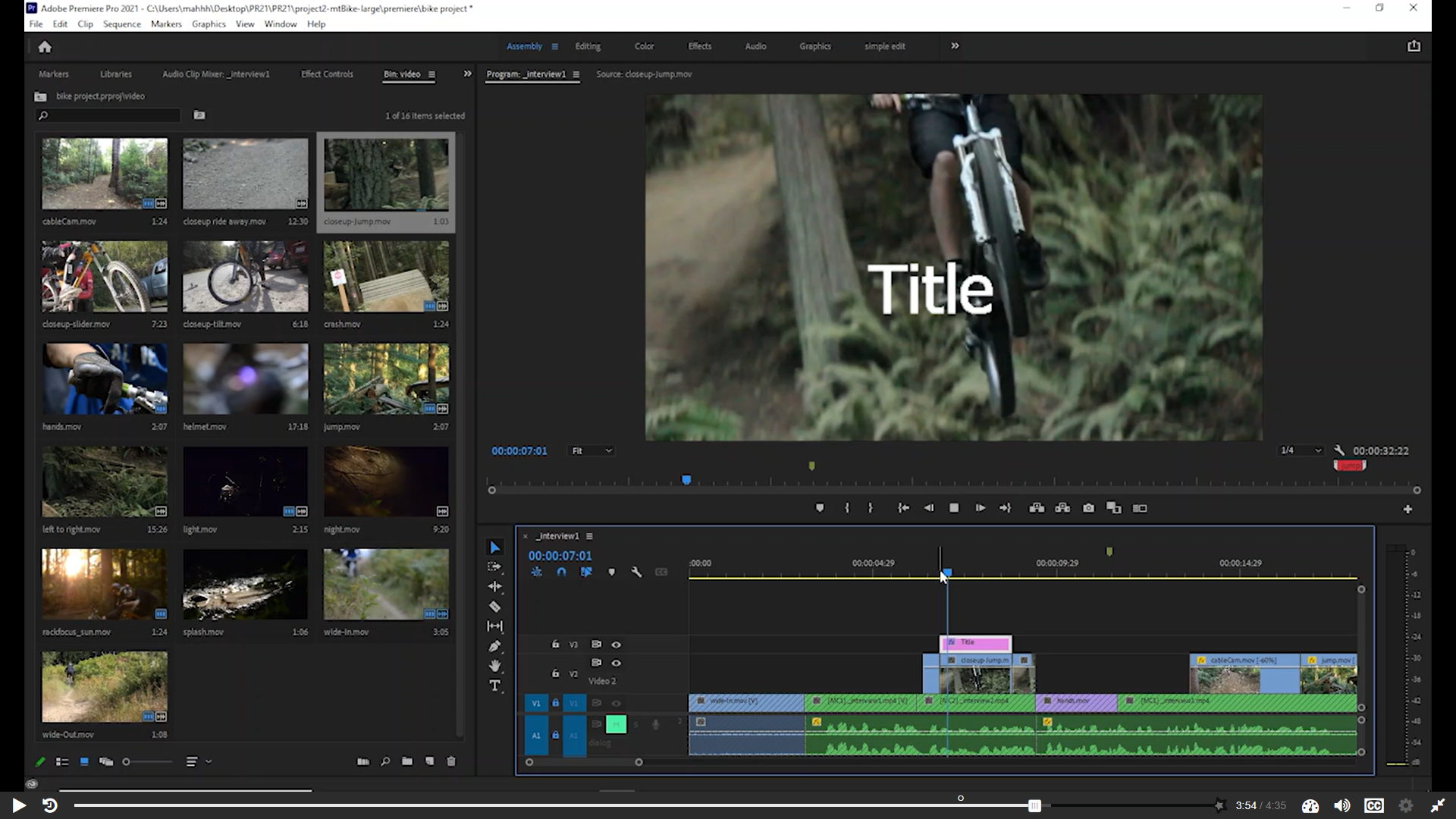Select the Razor tool in the toolbar

coord(494,607)
